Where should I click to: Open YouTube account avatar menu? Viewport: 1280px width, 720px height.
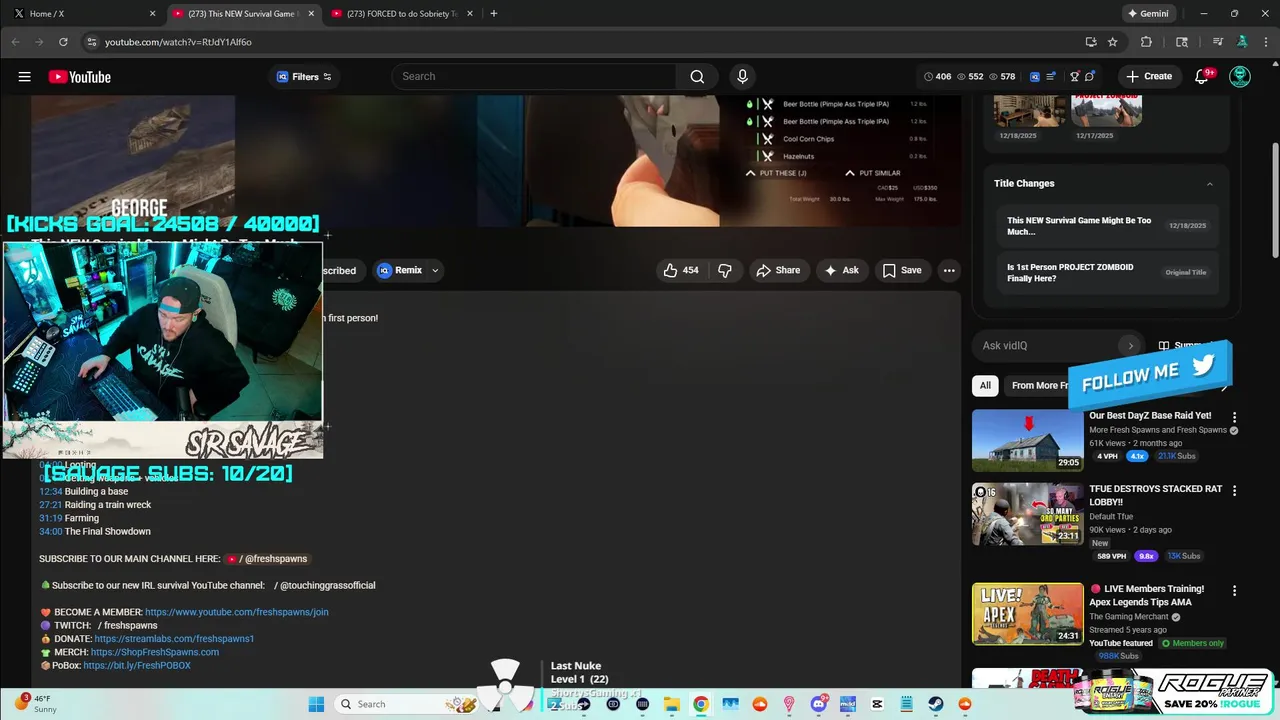click(1240, 77)
